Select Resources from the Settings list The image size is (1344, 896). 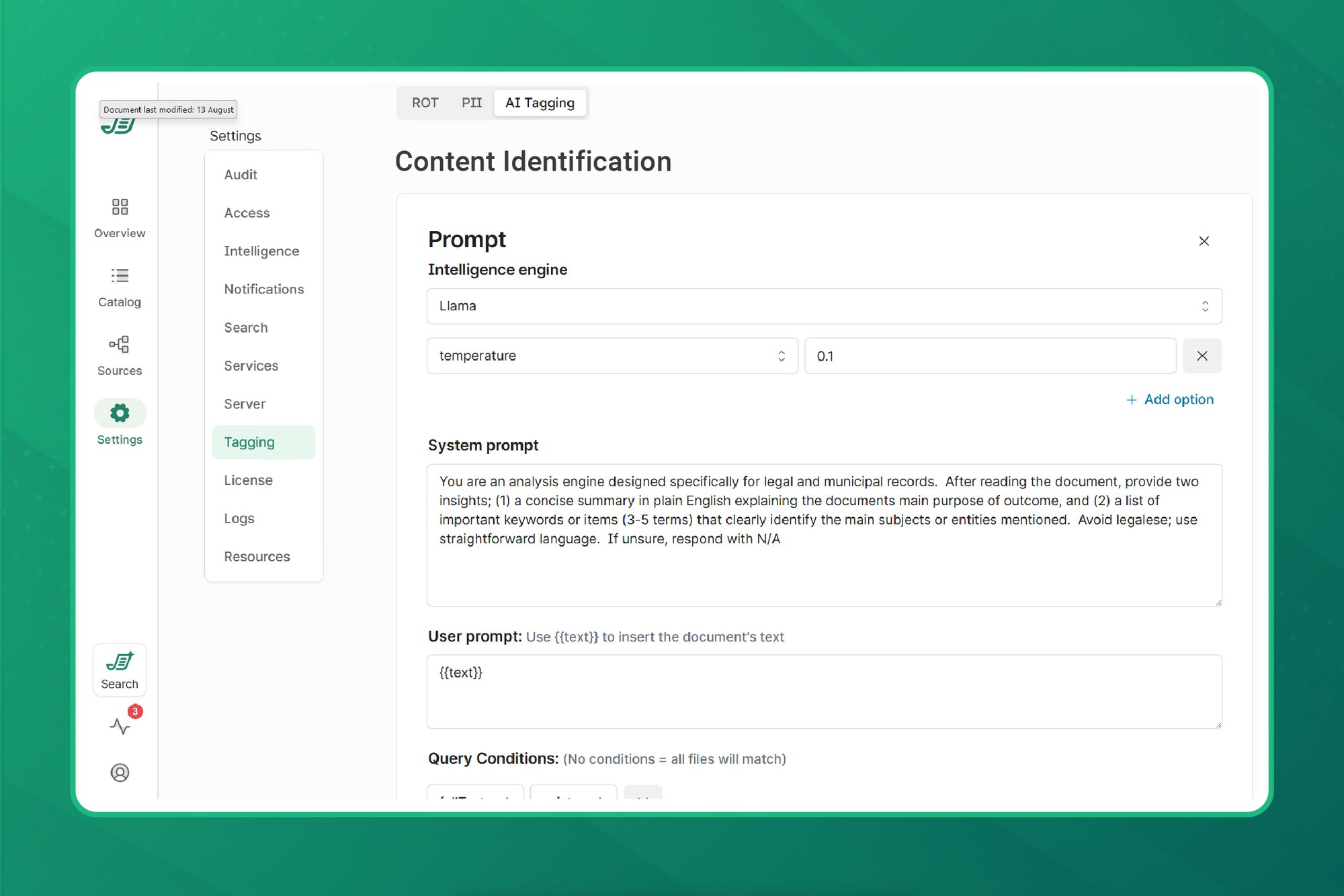pos(257,556)
